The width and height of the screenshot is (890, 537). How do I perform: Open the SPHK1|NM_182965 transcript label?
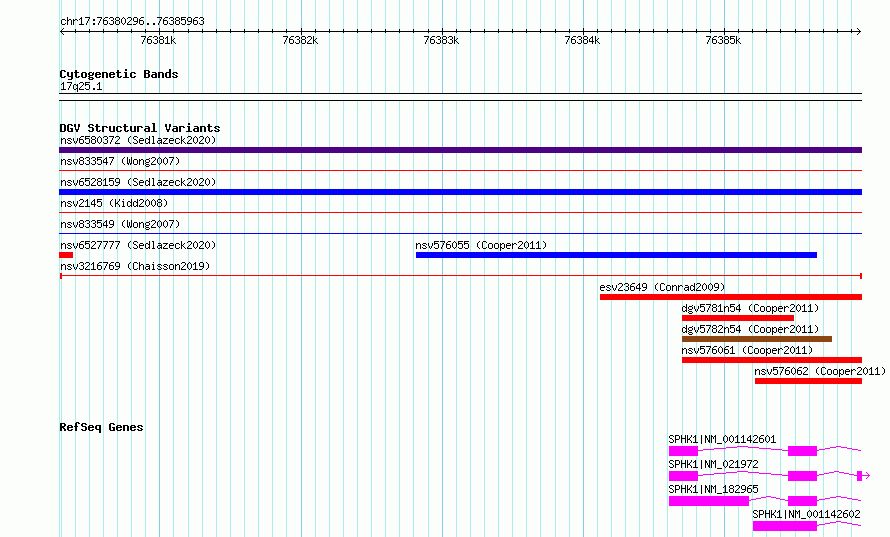tap(713, 489)
